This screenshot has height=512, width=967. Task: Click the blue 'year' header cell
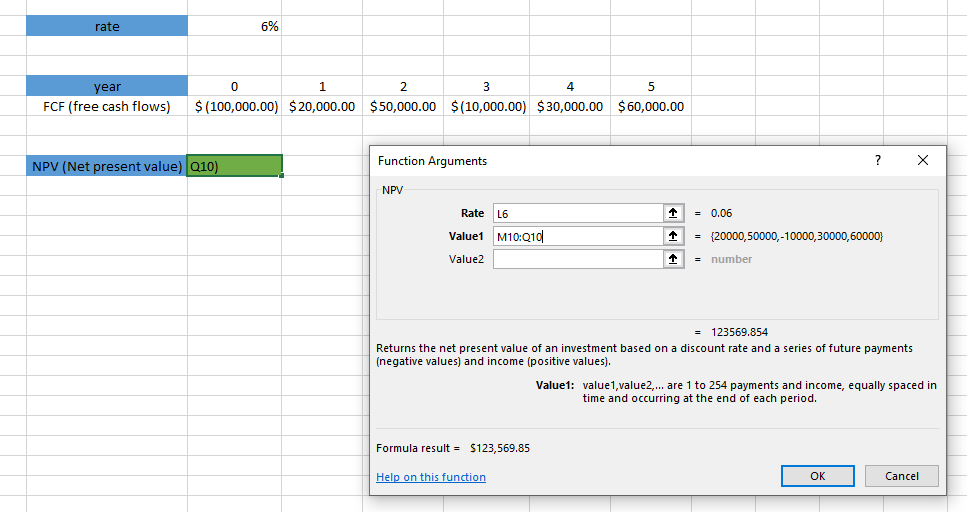coord(107,86)
